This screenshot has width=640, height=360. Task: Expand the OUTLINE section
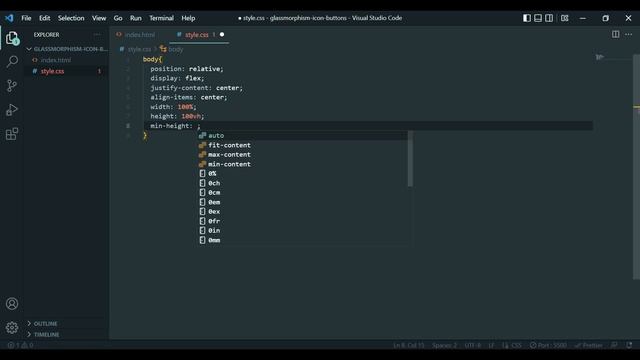(x=67, y=323)
